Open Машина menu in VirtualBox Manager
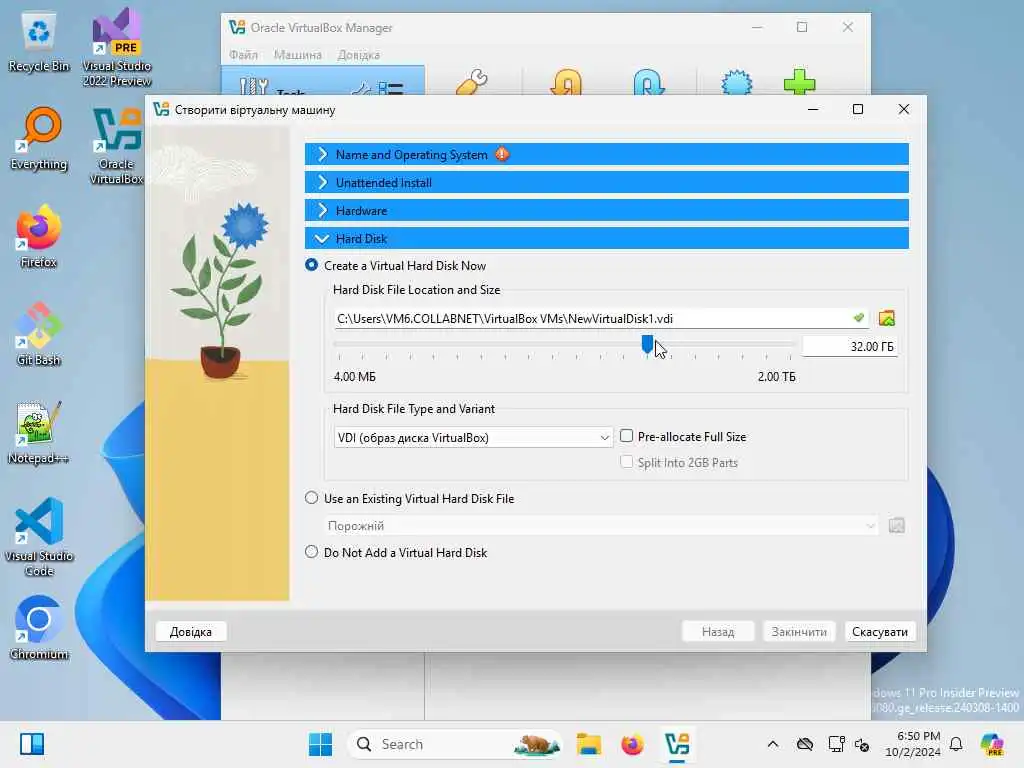Image resolution: width=1024 pixels, height=768 pixels. [298, 55]
